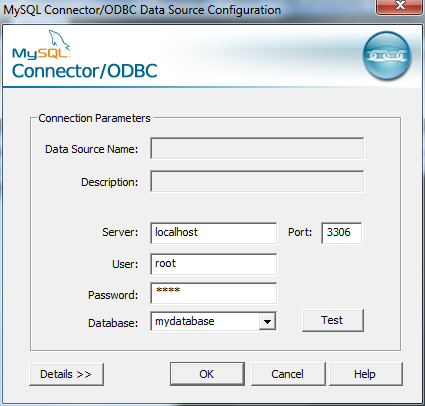
Task: Click the Password label
Action: [113, 295]
